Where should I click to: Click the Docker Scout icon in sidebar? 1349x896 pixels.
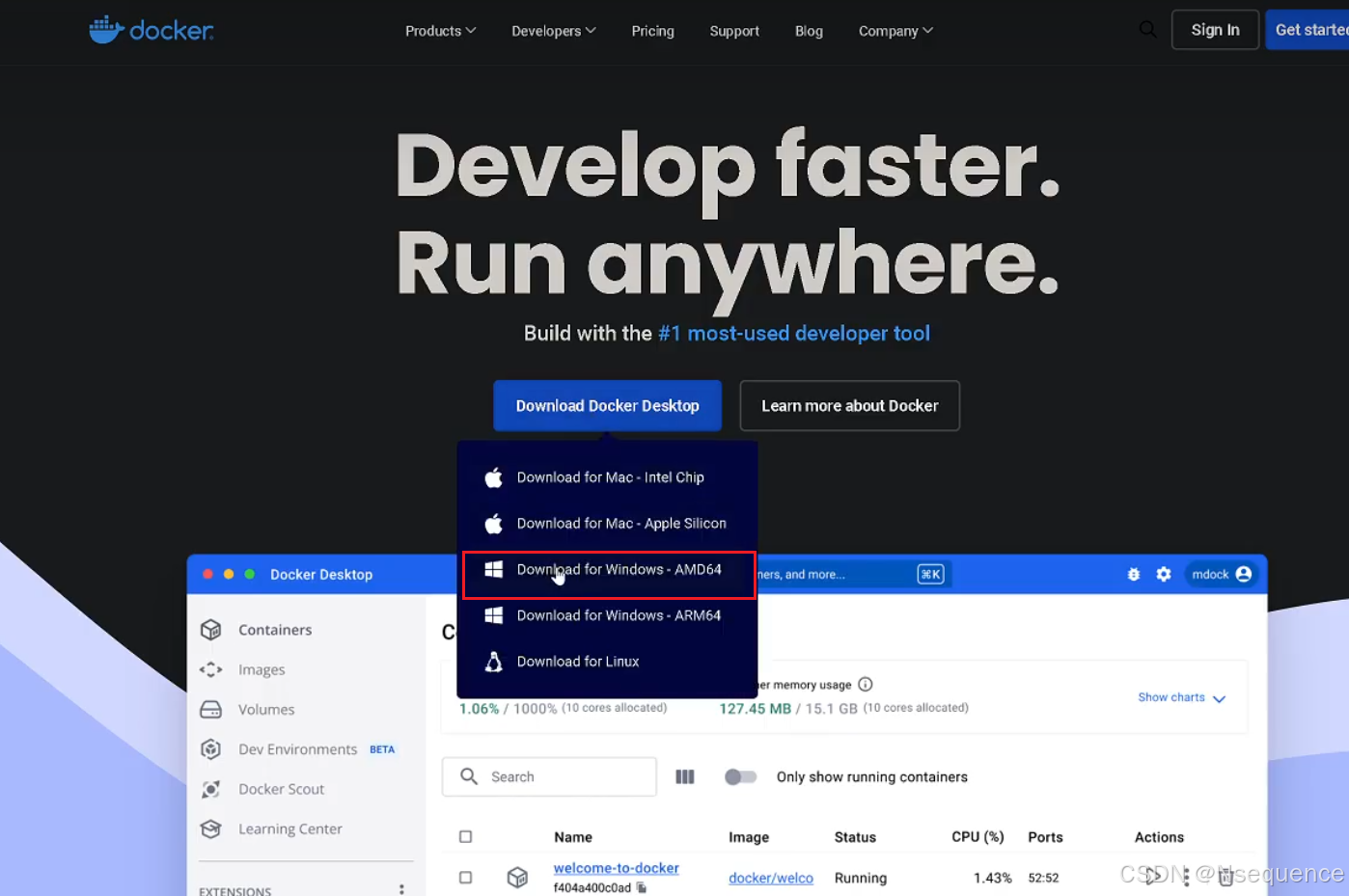pos(211,789)
